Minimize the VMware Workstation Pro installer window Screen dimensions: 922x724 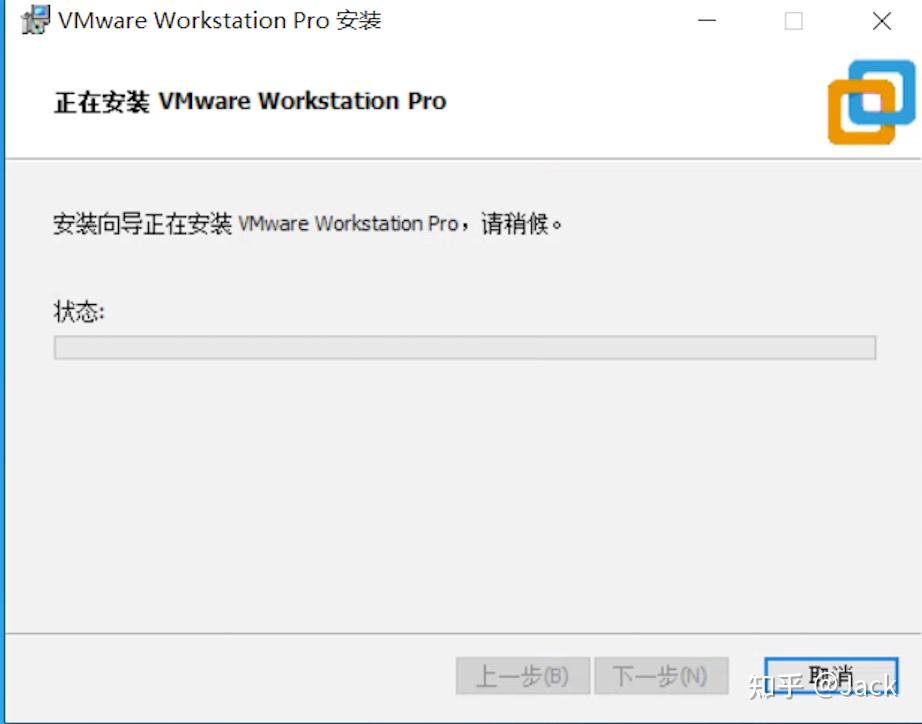[707, 21]
